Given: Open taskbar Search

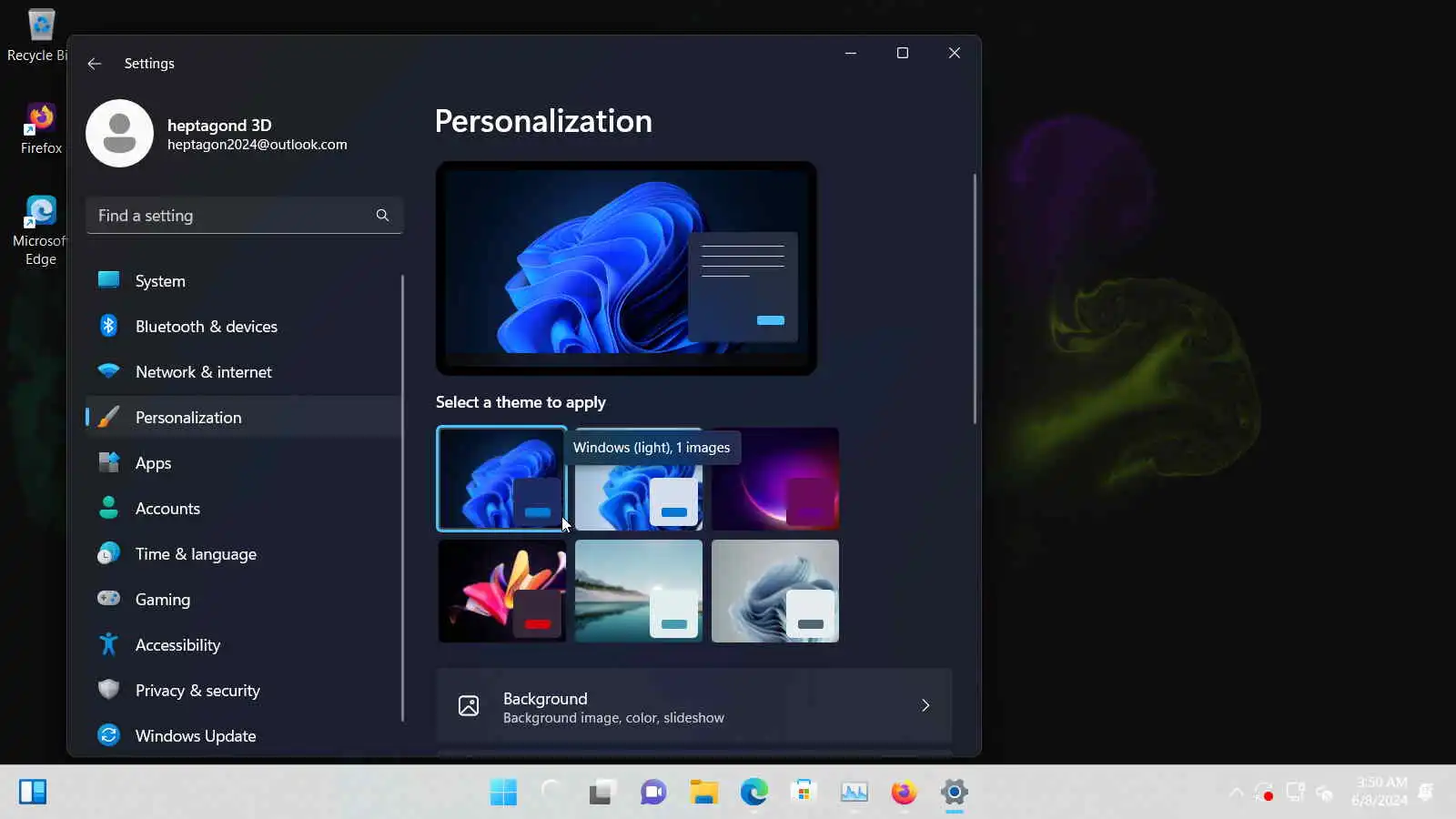Looking at the screenshot, I should point(551,793).
